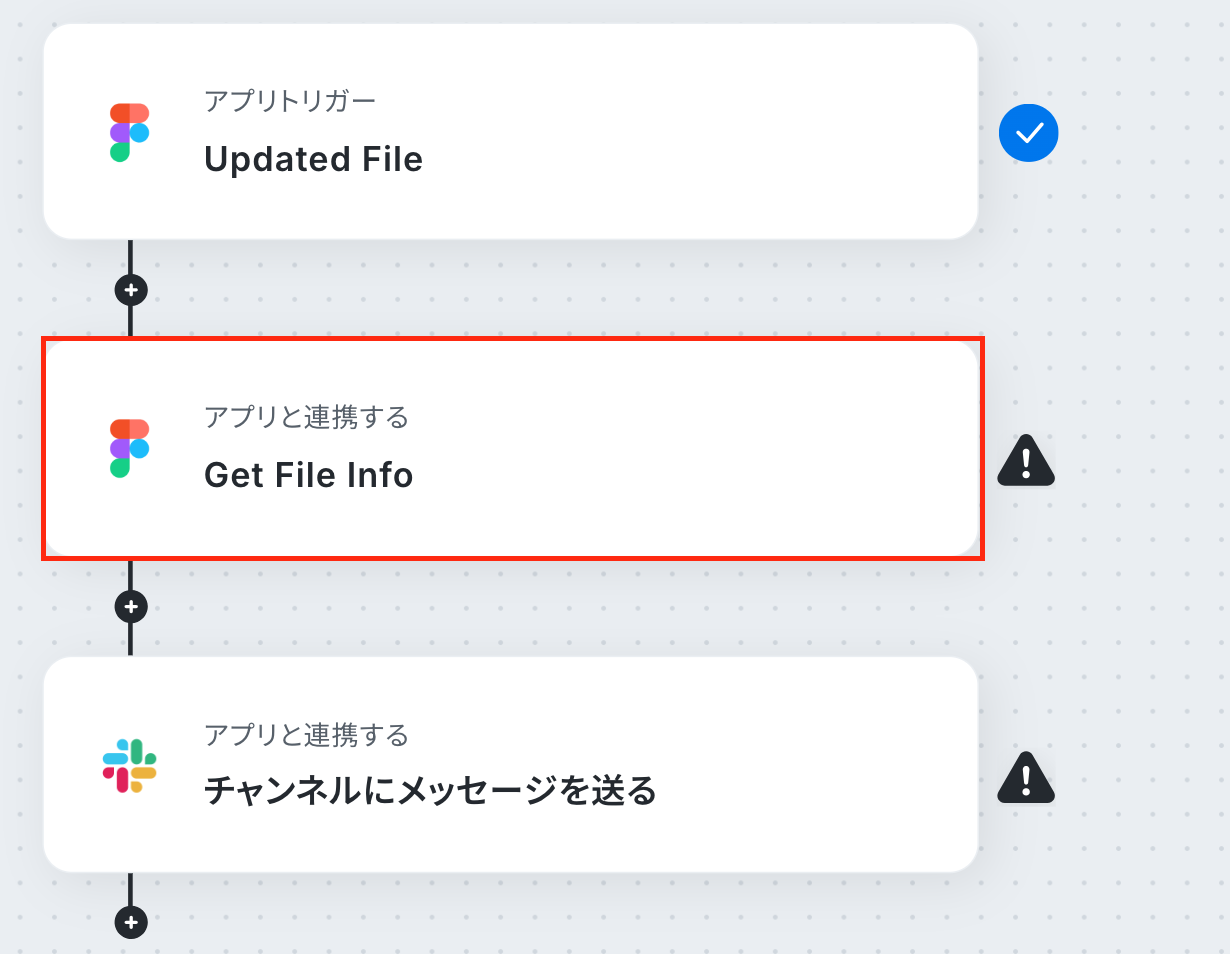Click アプリと連携する label on the Slack card

pyautogui.click(x=306, y=736)
